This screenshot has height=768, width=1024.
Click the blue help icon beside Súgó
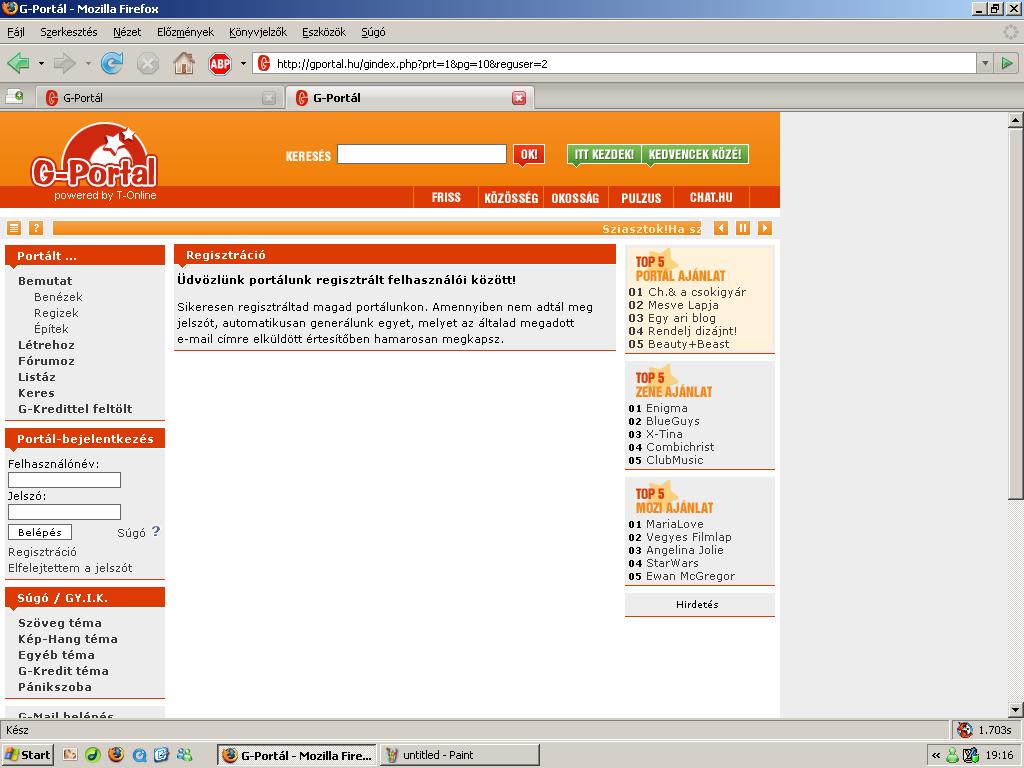(156, 532)
